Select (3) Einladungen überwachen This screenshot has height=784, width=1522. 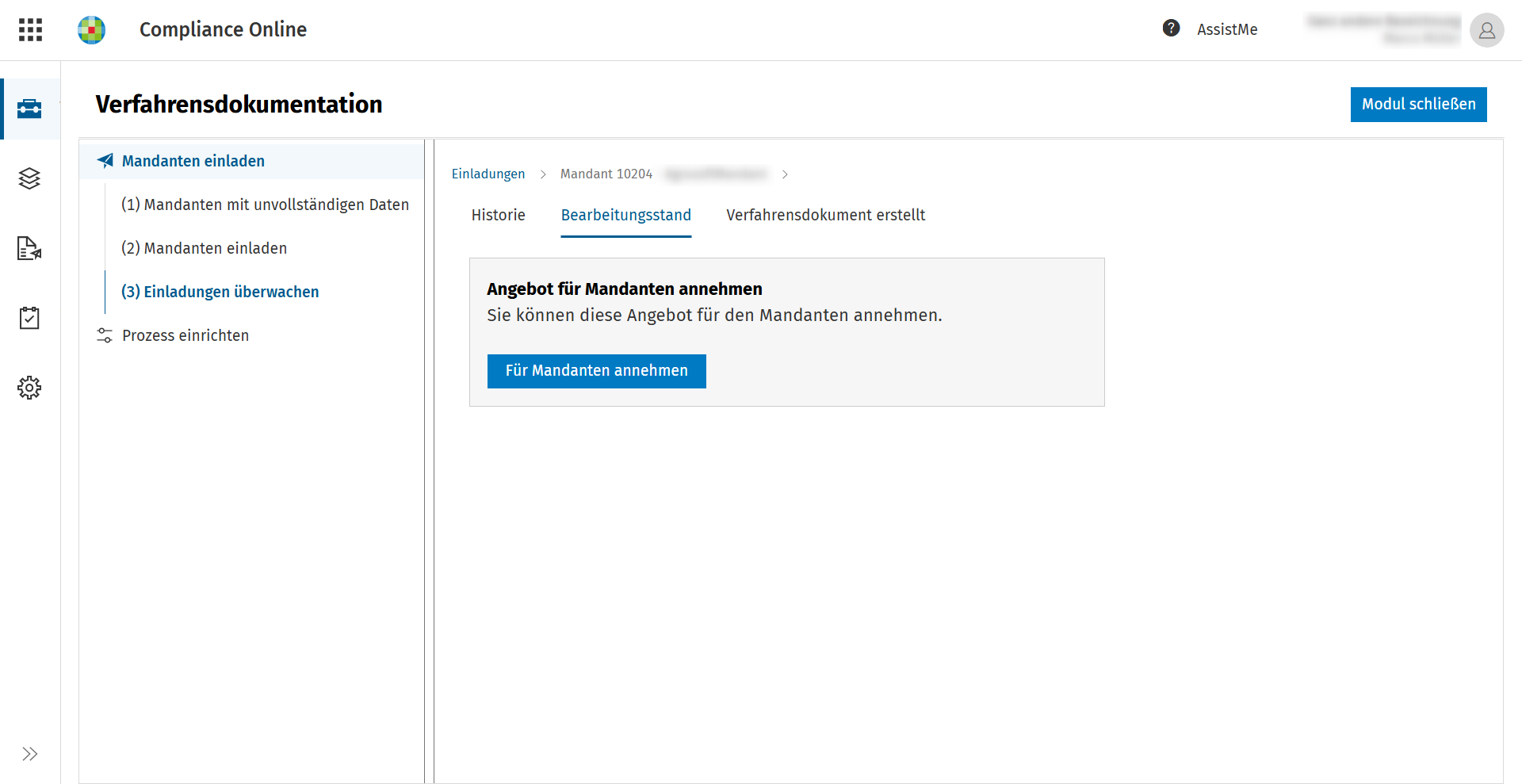[220, 292]
